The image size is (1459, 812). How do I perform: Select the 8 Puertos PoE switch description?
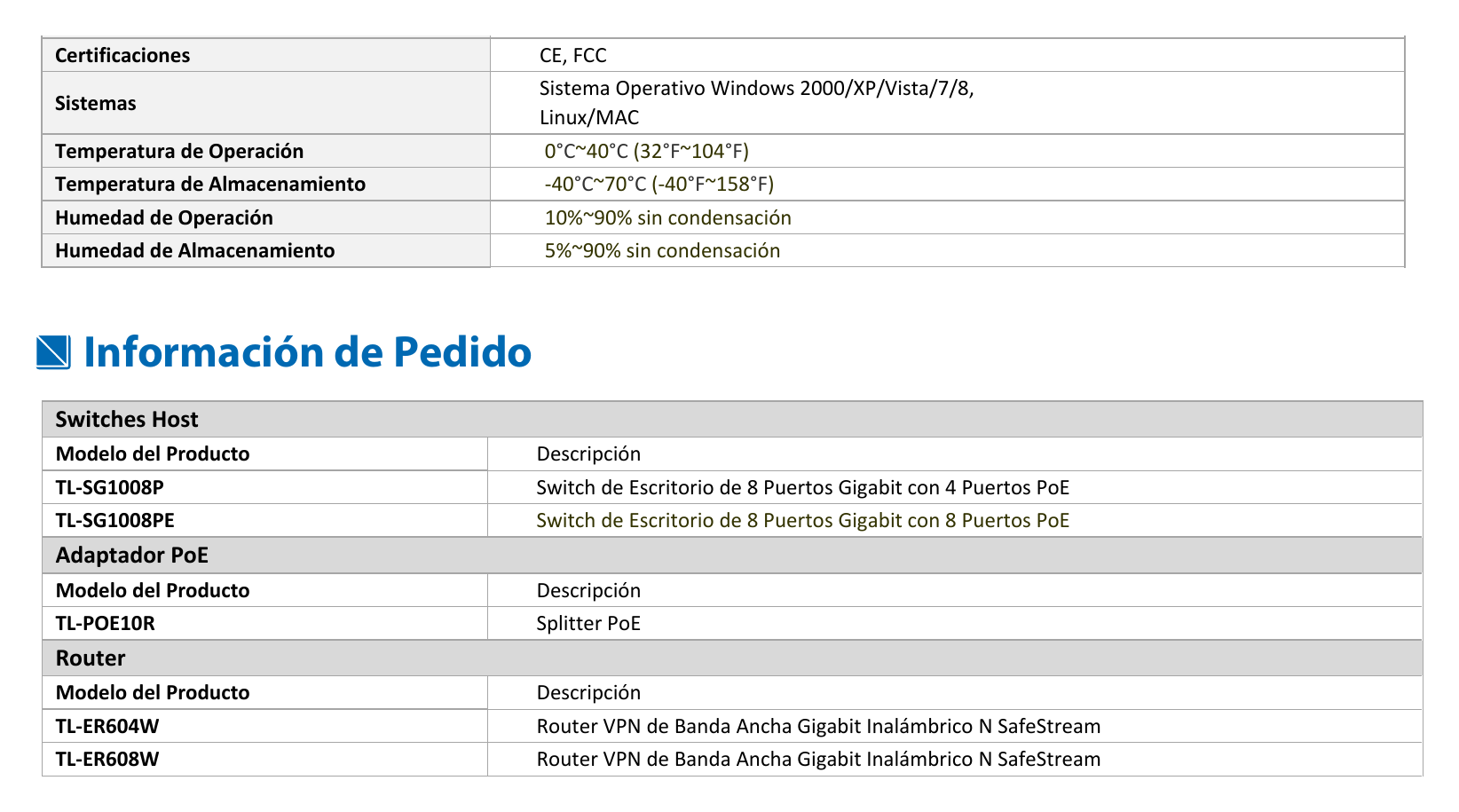click(x=803, y=520)
